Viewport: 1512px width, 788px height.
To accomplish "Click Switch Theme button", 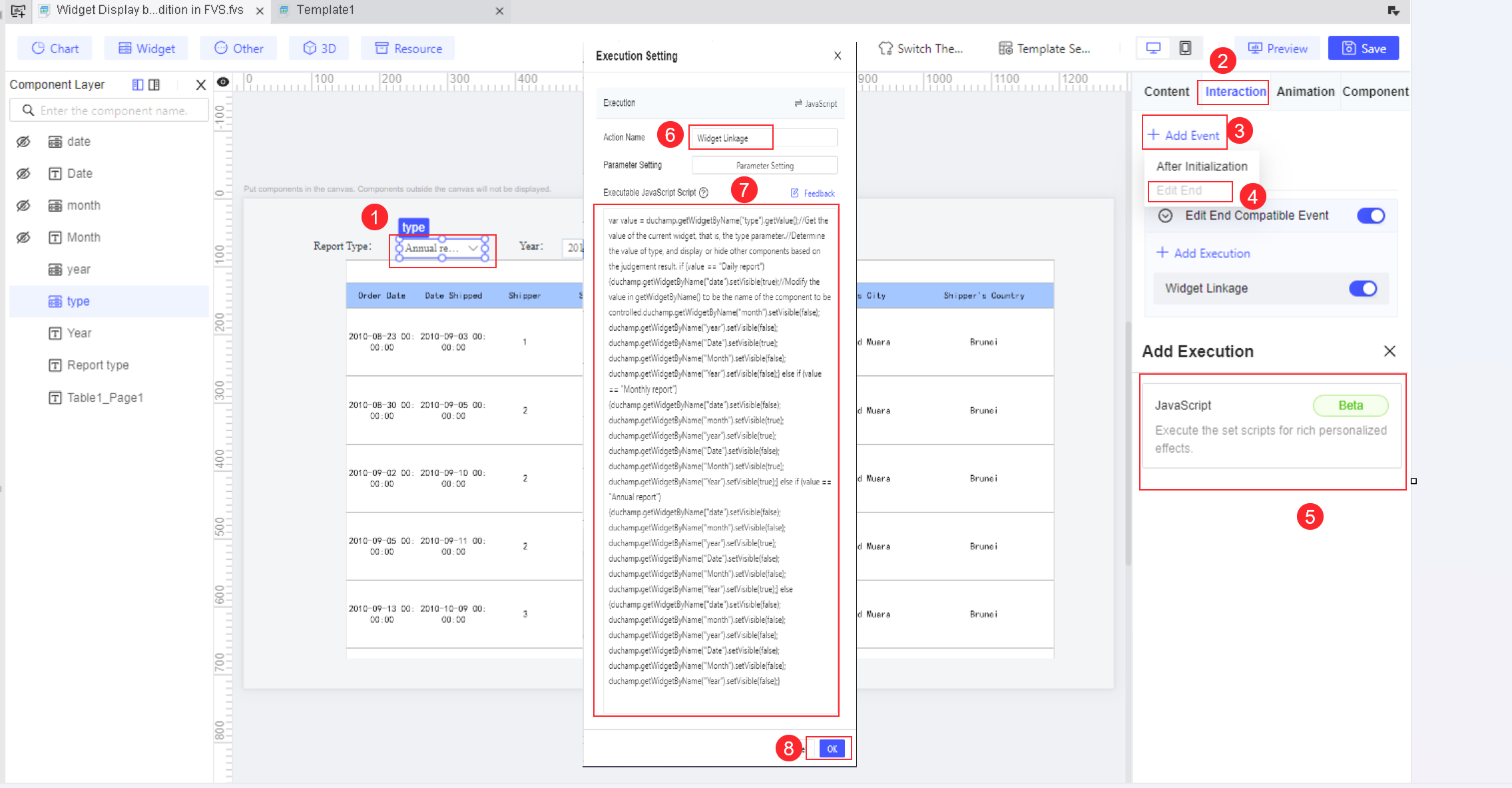I will click(921, 49).
